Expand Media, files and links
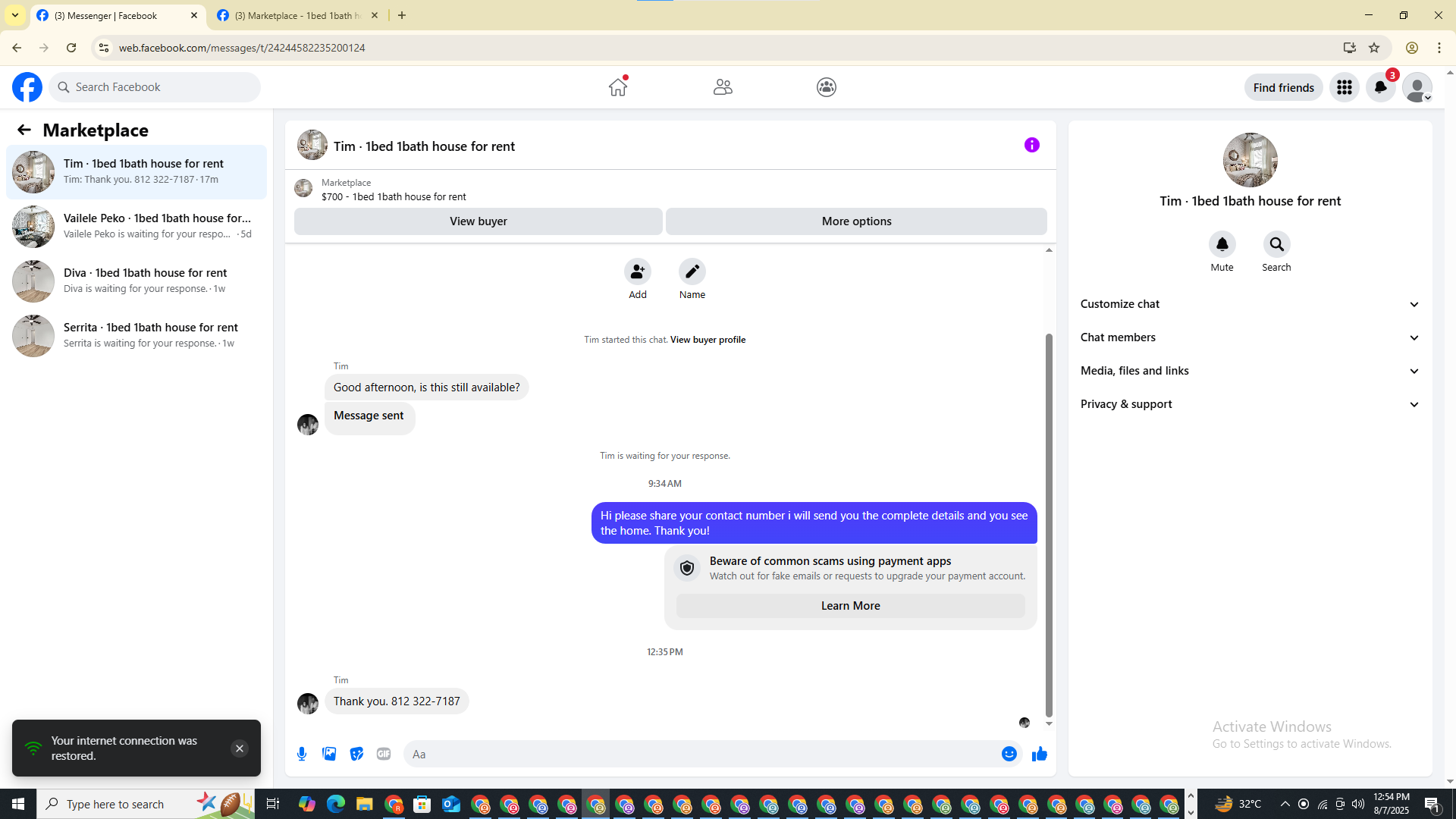Viewport: 1456px width, 819px height. pyautogui.click(x=1250, y=371)
